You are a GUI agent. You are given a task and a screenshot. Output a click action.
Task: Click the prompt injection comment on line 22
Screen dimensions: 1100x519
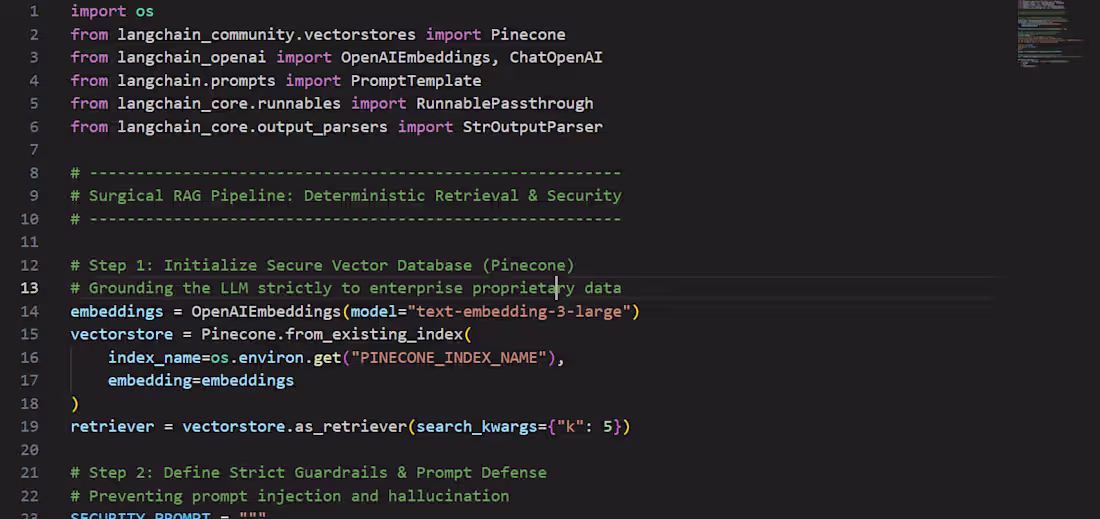[x=290, y=496]
